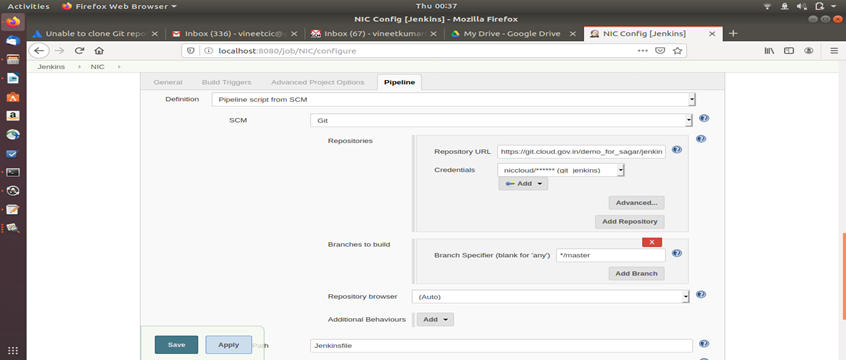Open the Repository browser (Auto) dropdown
This screenshot has width=846, height=360.
551,297
